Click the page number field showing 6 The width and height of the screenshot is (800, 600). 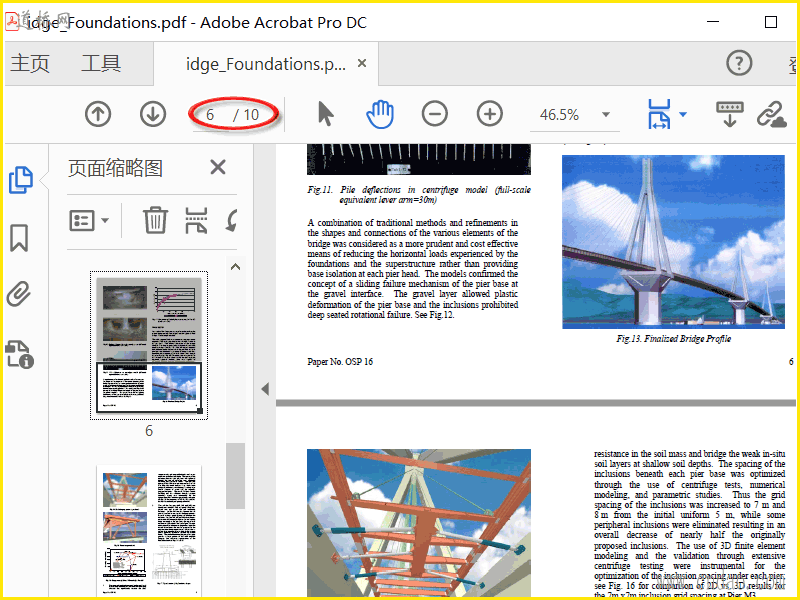coord(211,115)
